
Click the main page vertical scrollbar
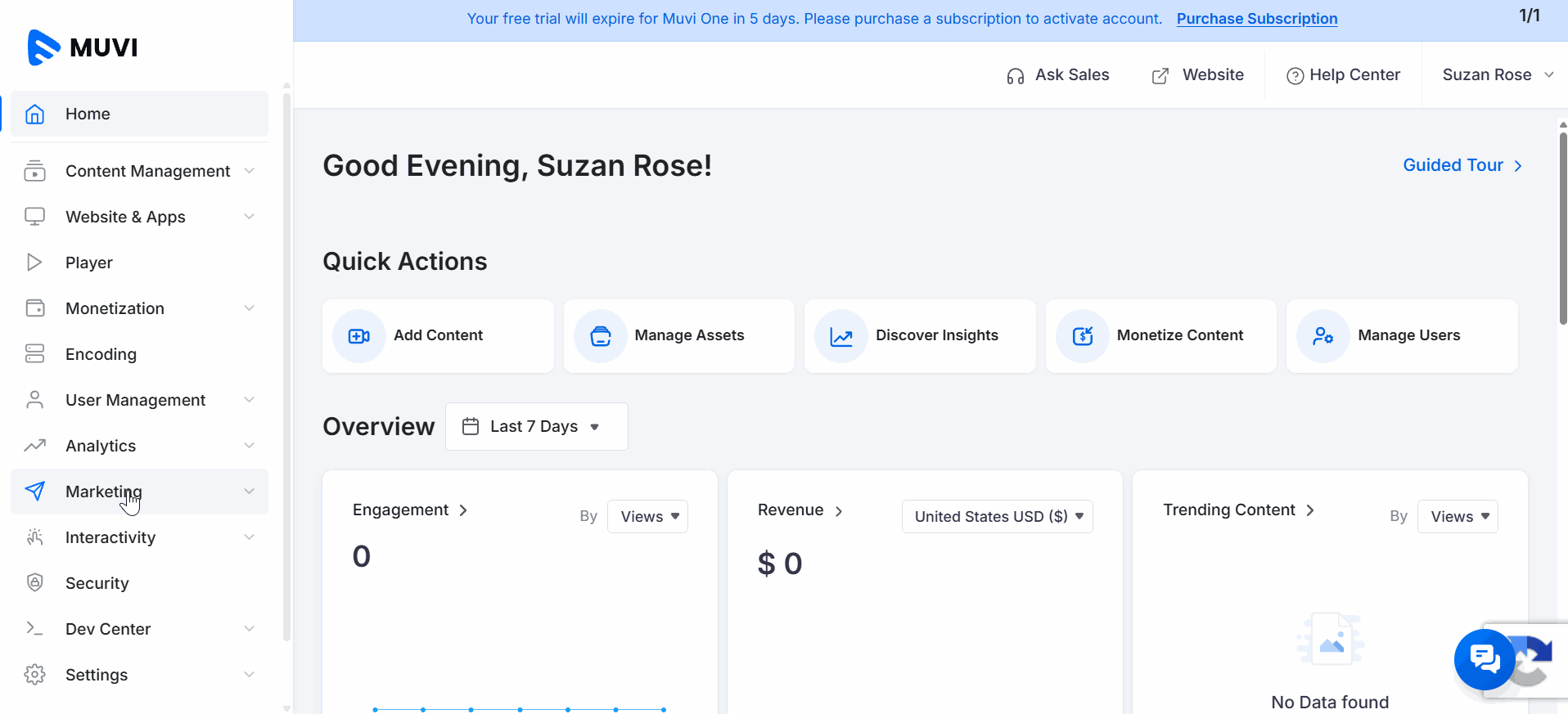1562,229
